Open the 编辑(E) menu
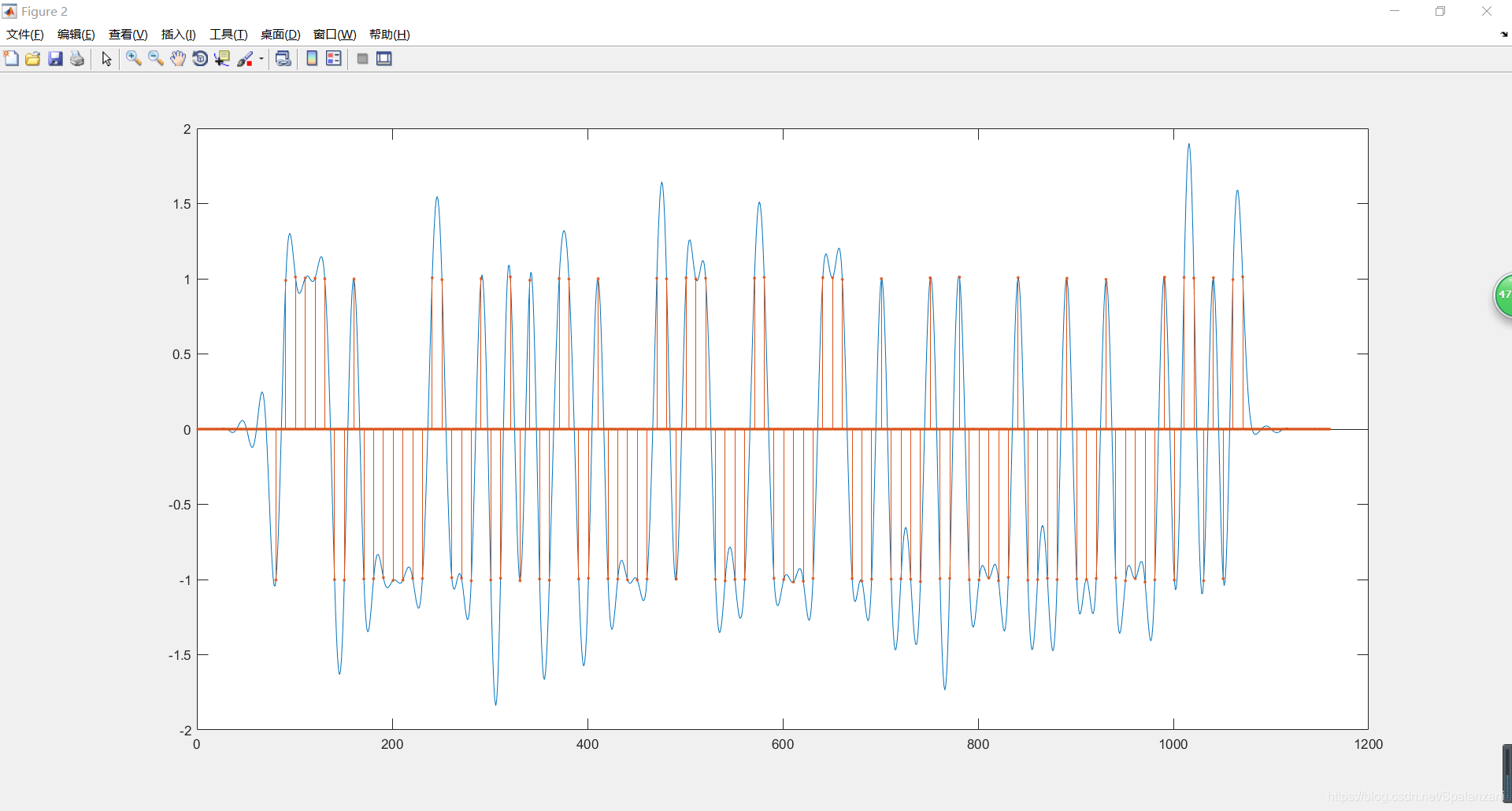Screen dimensions: 1512x811 pyautogui.click(x=76, y=35)
